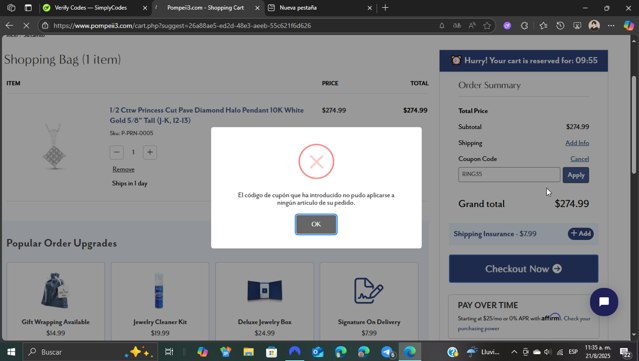Screen dimensions: 639x361
Task: Add Shipping Insurance for $7.99
Action: pyautogui.click(x=581, y=233)
